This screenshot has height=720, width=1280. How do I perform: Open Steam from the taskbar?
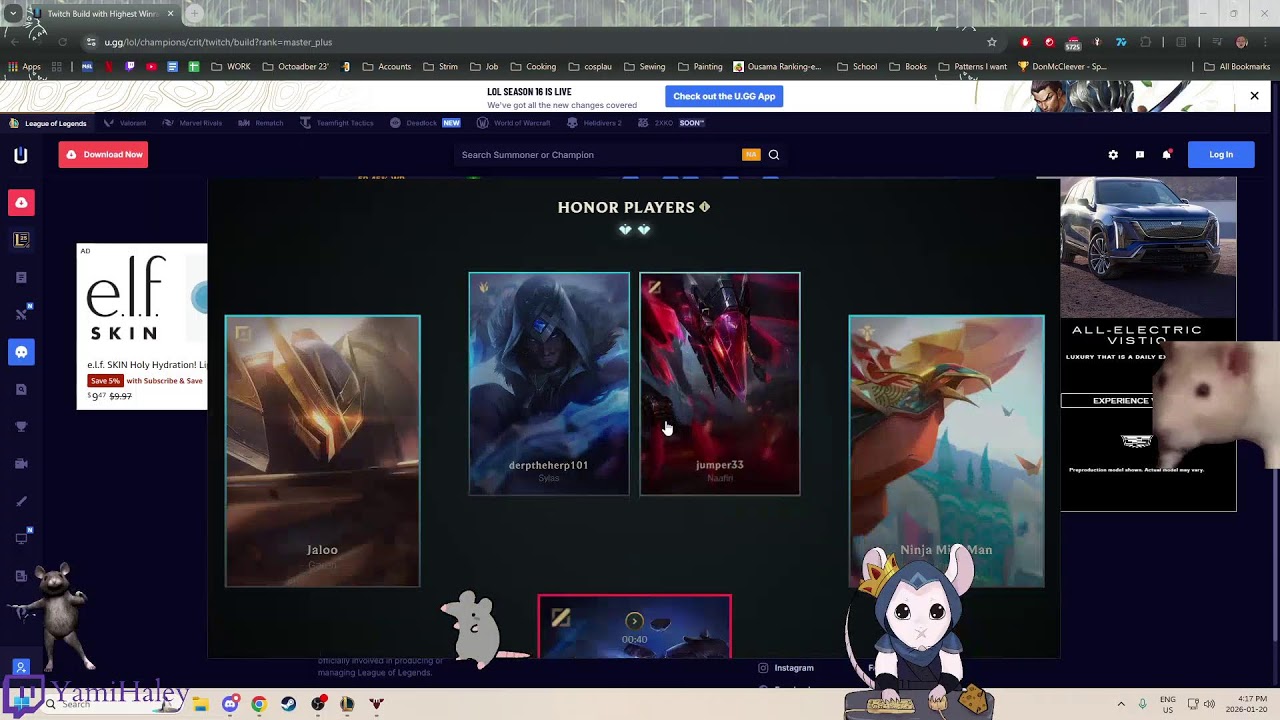288,704
